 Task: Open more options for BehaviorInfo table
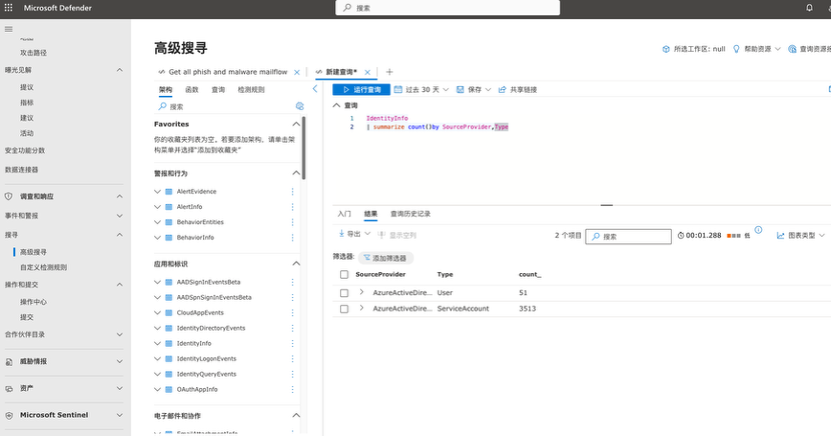point(292,238)
